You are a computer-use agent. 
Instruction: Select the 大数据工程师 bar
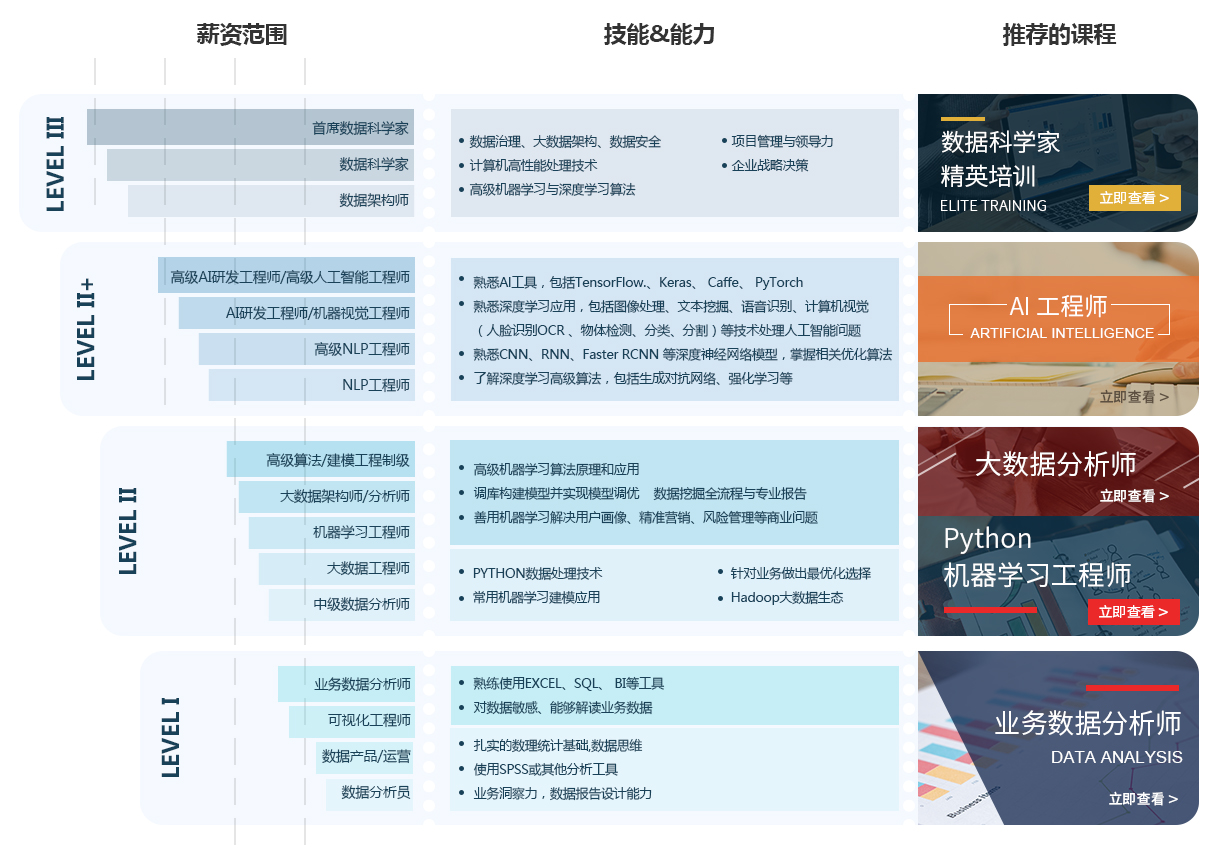(337, 569)
